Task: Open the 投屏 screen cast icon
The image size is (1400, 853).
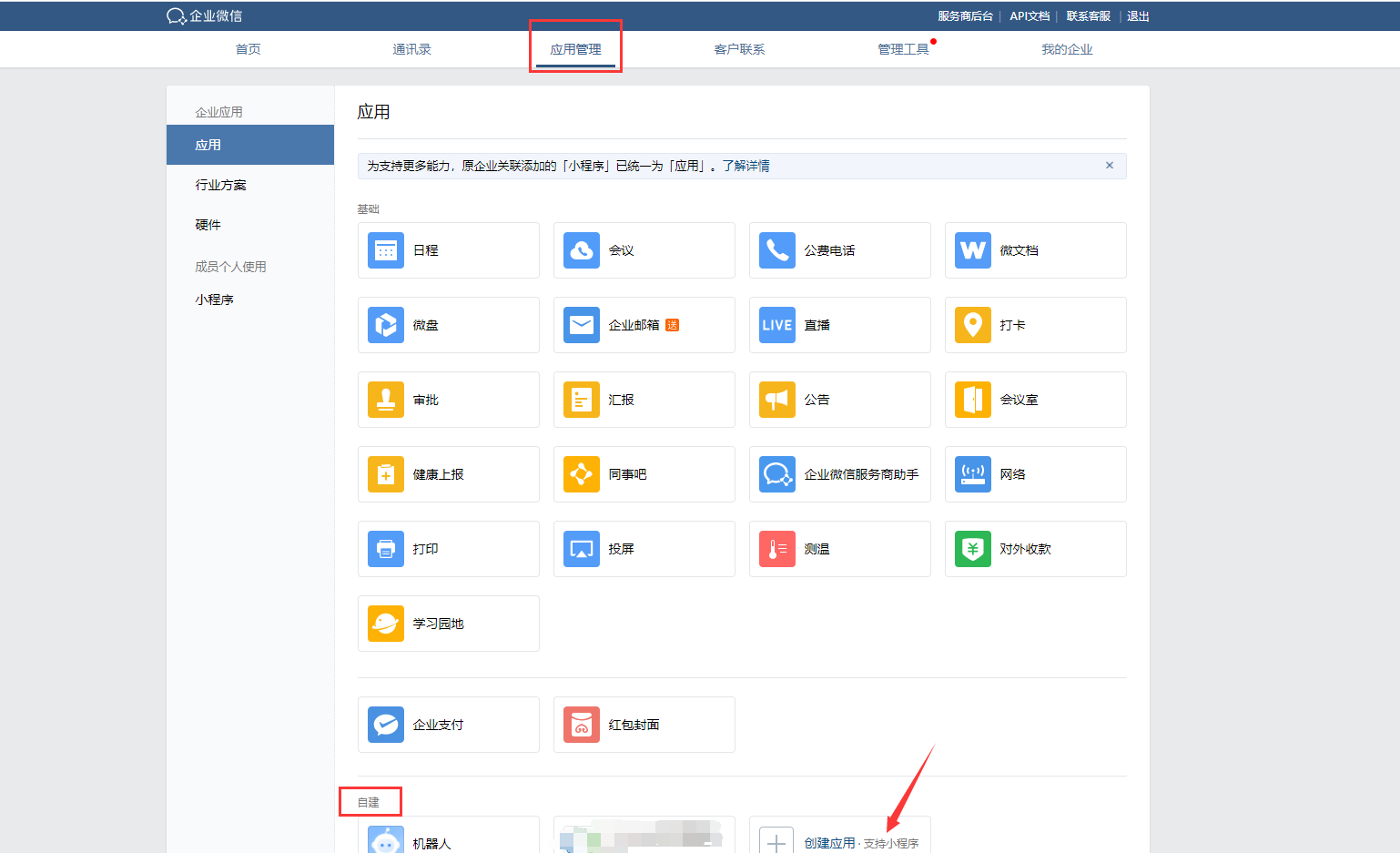Action: [582, 549]
